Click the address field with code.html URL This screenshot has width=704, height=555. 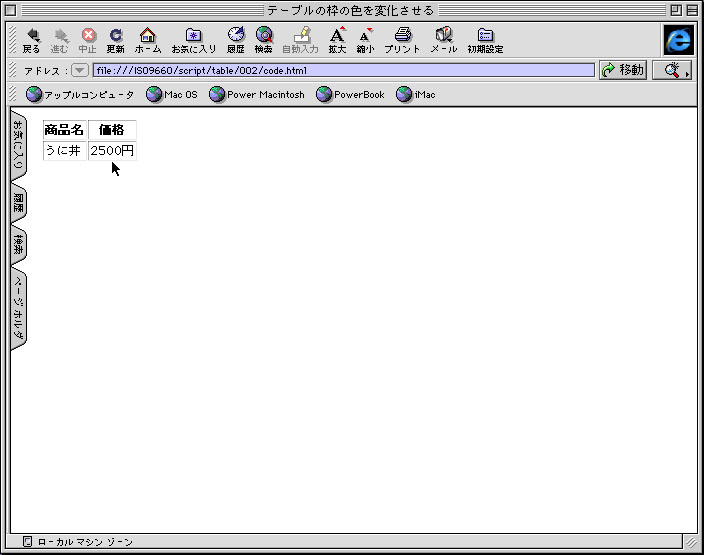343,70
